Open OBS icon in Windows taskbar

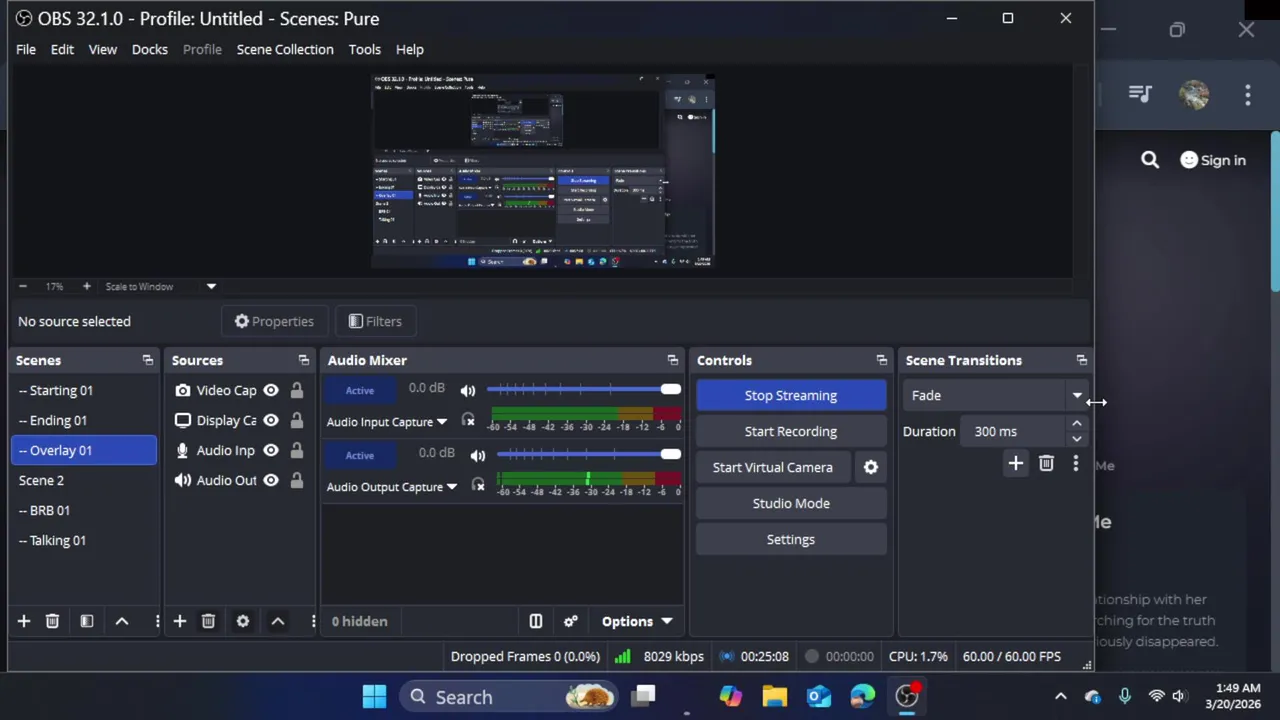pos(907,696)
